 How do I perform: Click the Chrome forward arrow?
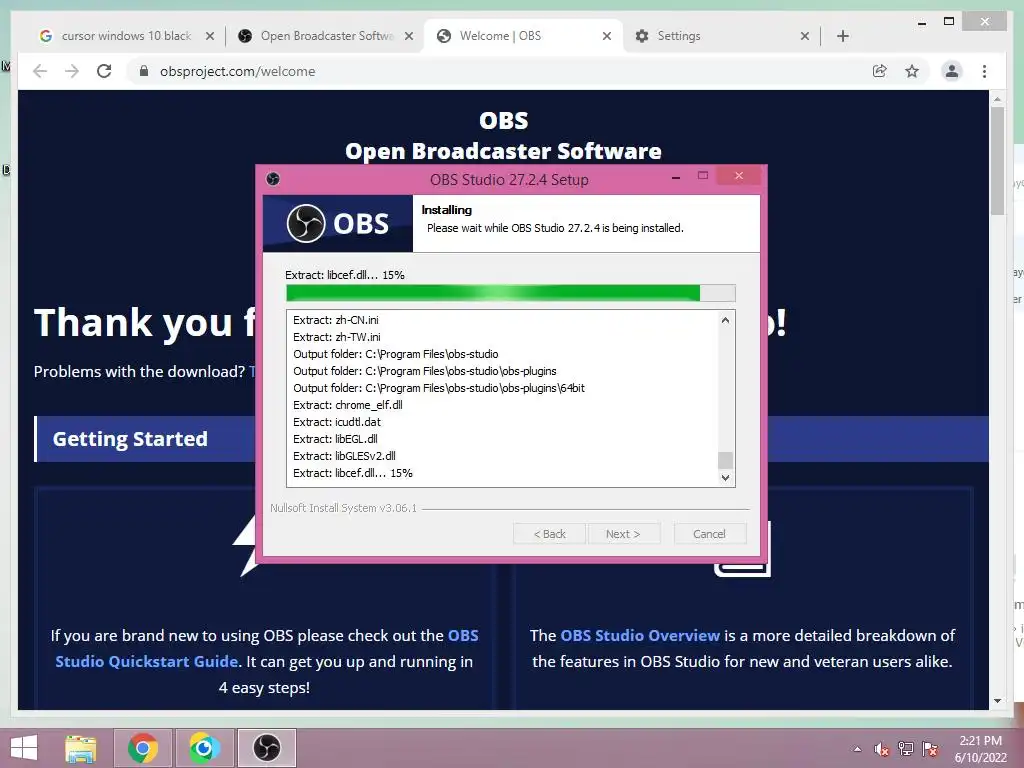(x=72, y=71)
